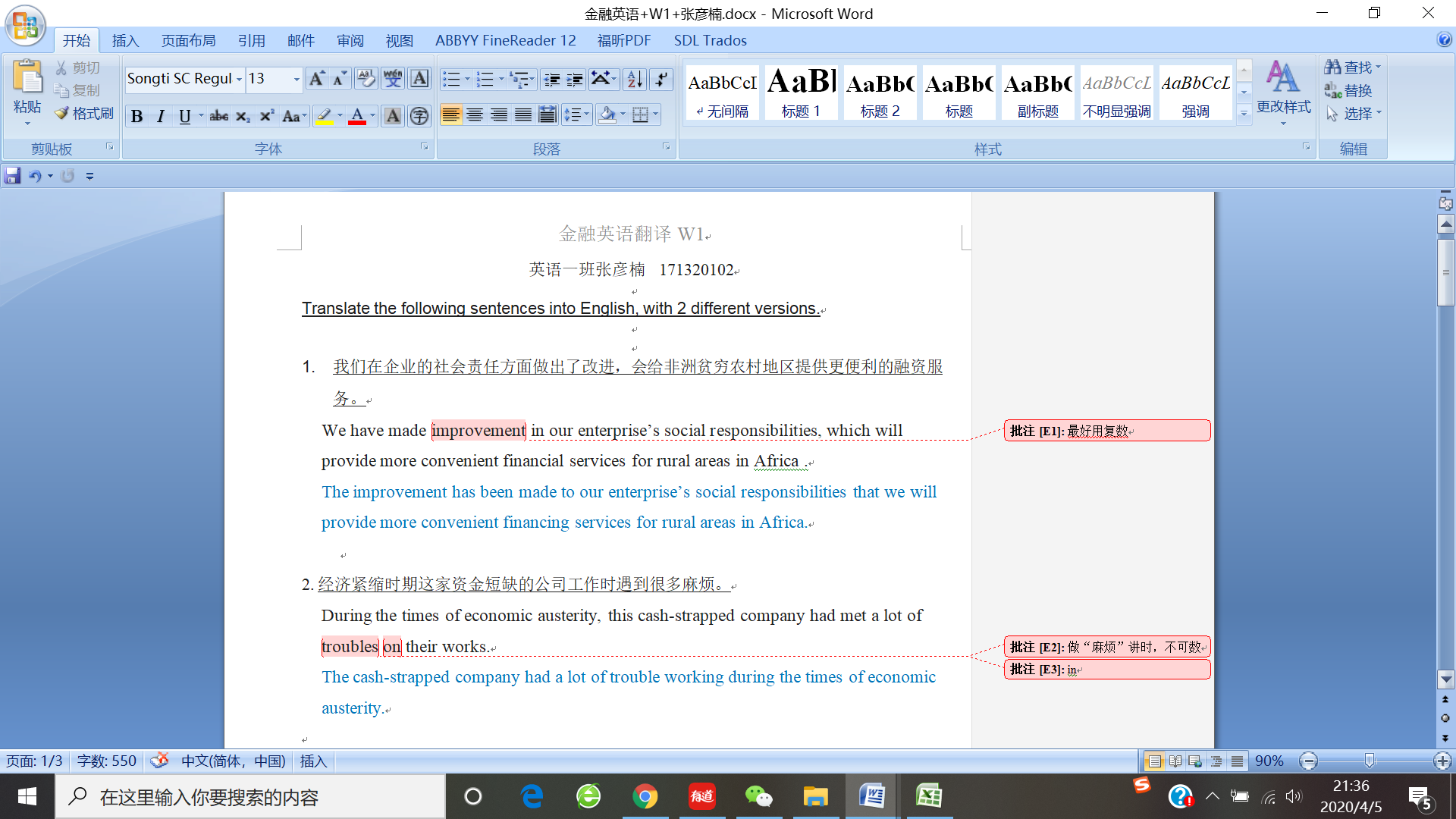1456x819 pixels.
Task: Open Google Chrome from the taskbar
Action: (645, 796)
